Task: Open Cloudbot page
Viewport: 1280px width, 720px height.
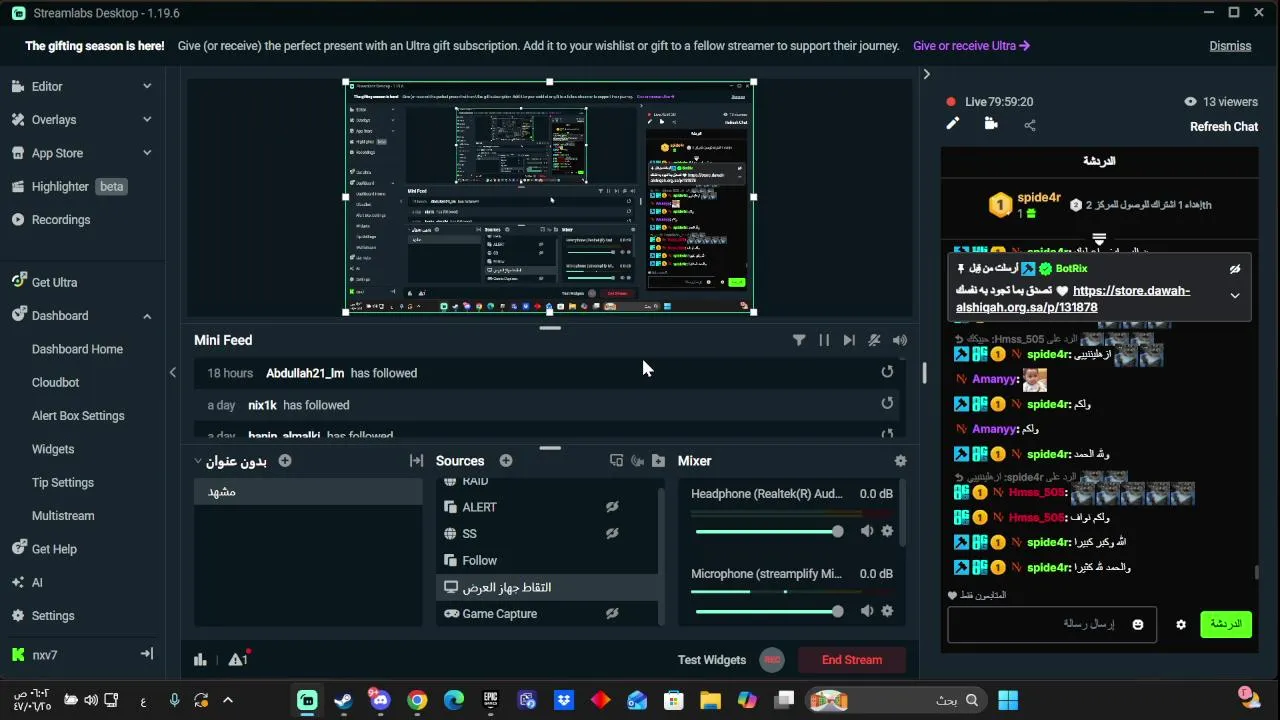Action: click(x=56, y=382)
